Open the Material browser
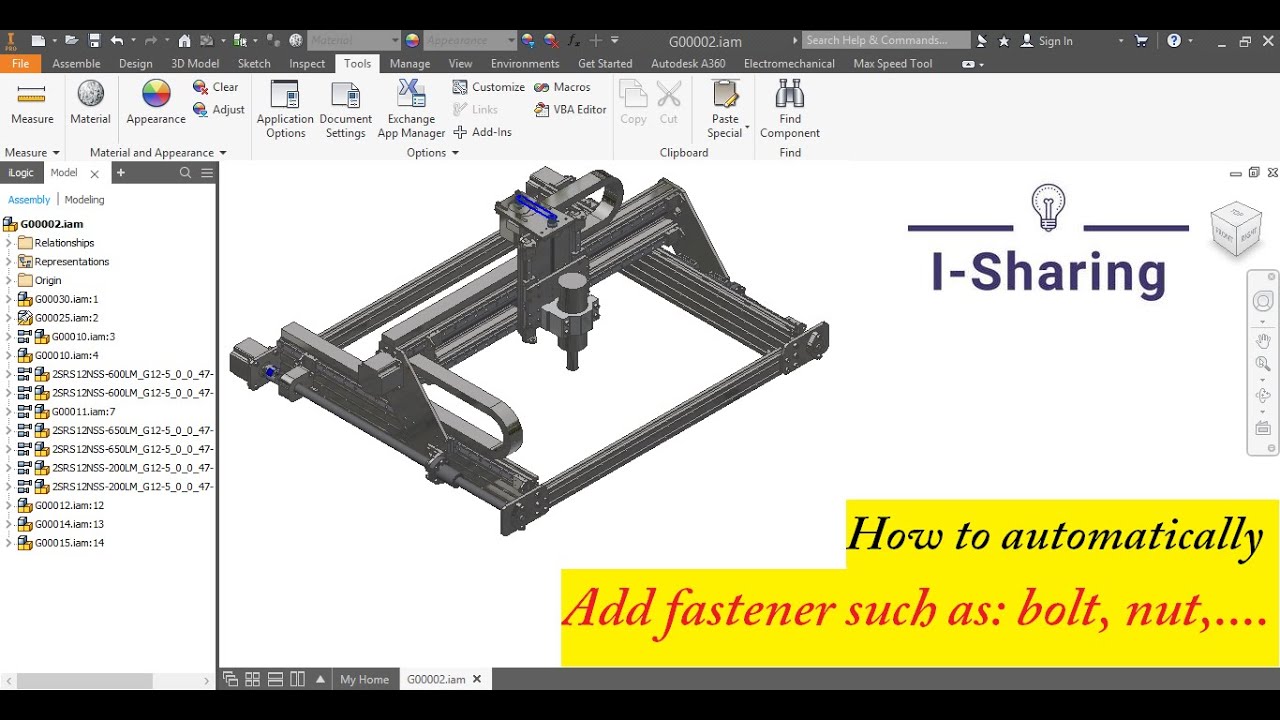 click(90, 104)
